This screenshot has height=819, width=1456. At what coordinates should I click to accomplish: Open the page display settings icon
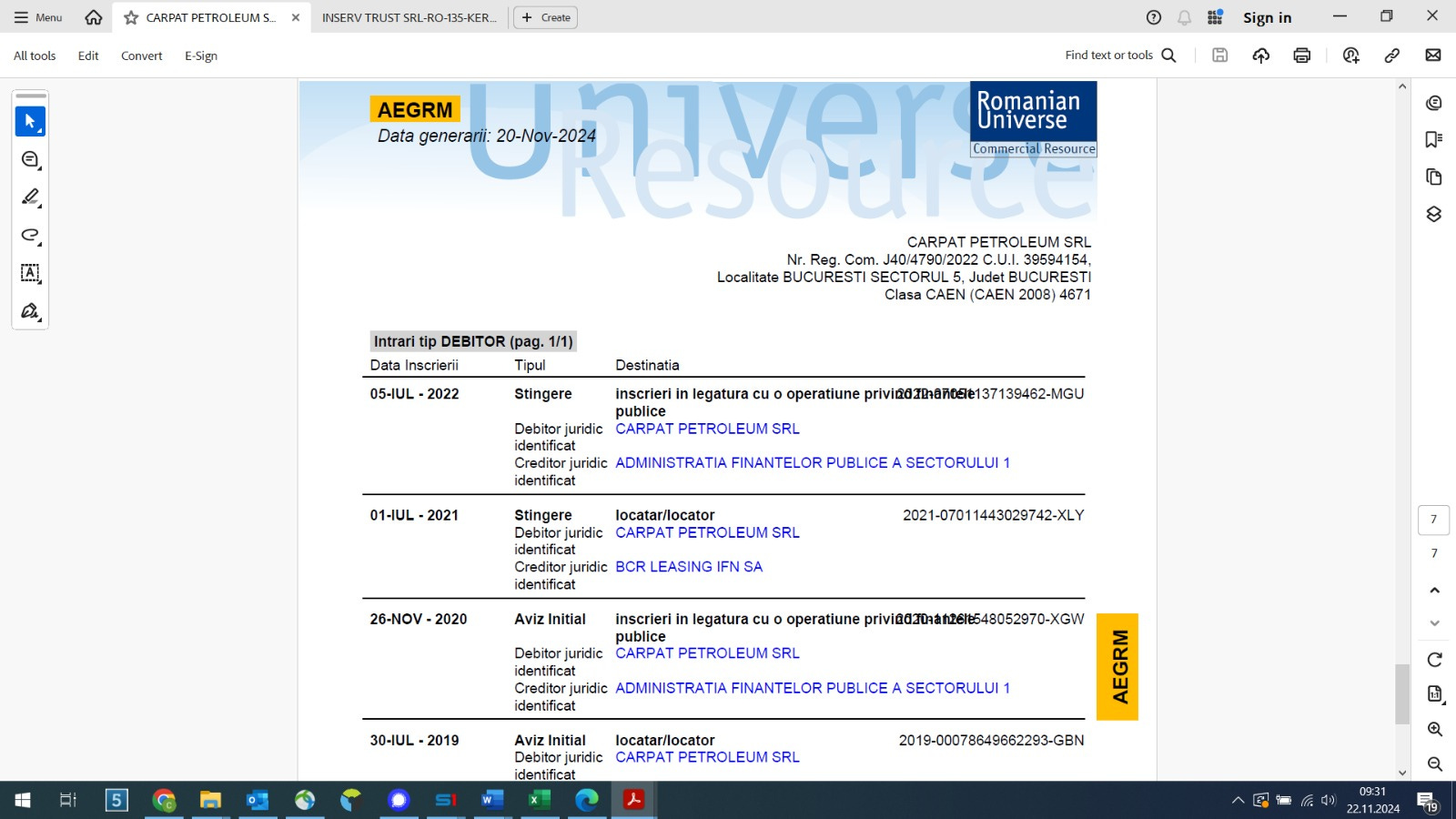1434,694
